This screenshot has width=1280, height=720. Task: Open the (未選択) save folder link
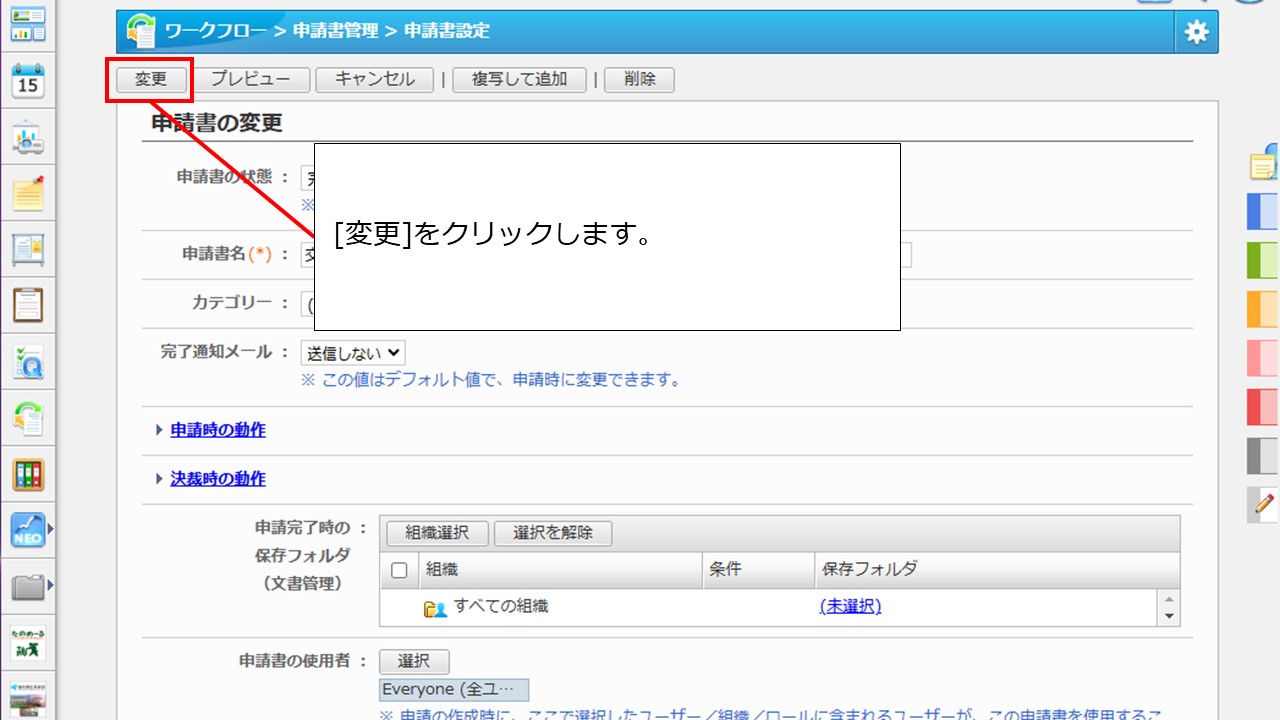[850, 606]
